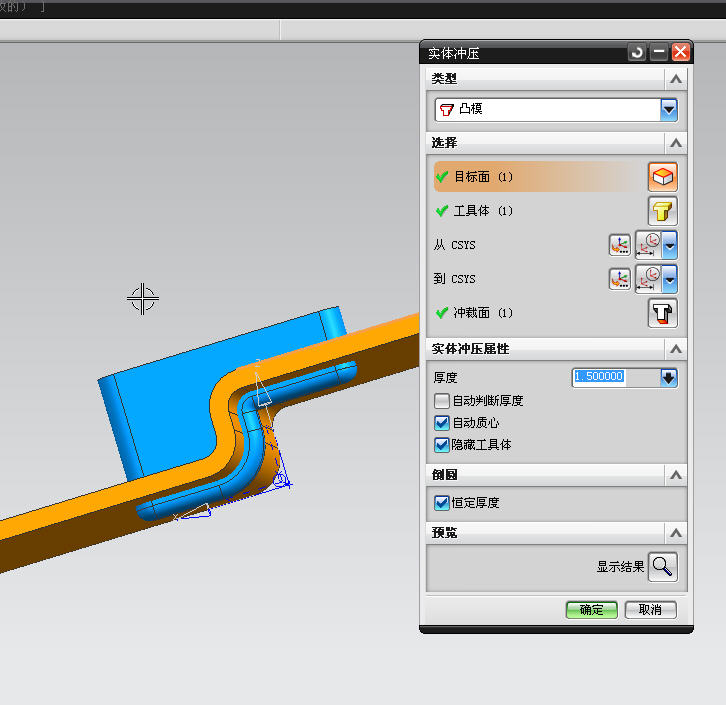Reset the 实体冲压 dialog
Viewport: 726px width, 705px height.
click(637, 52)
